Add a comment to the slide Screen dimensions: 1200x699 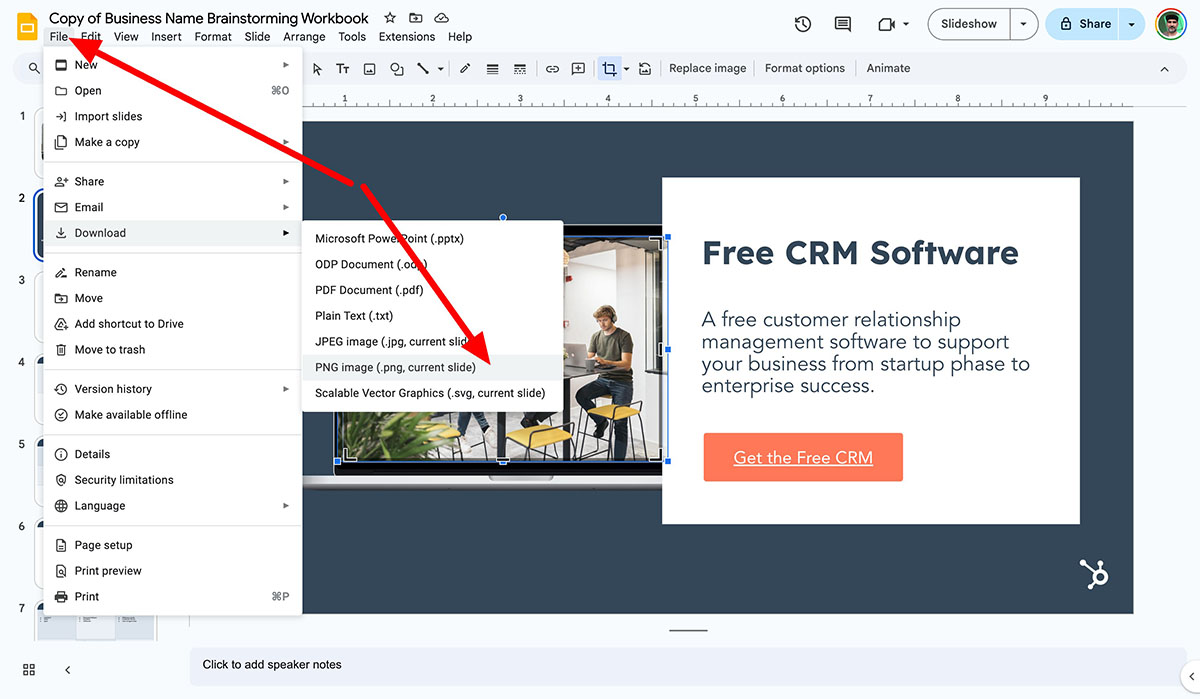tap(578, 68)
